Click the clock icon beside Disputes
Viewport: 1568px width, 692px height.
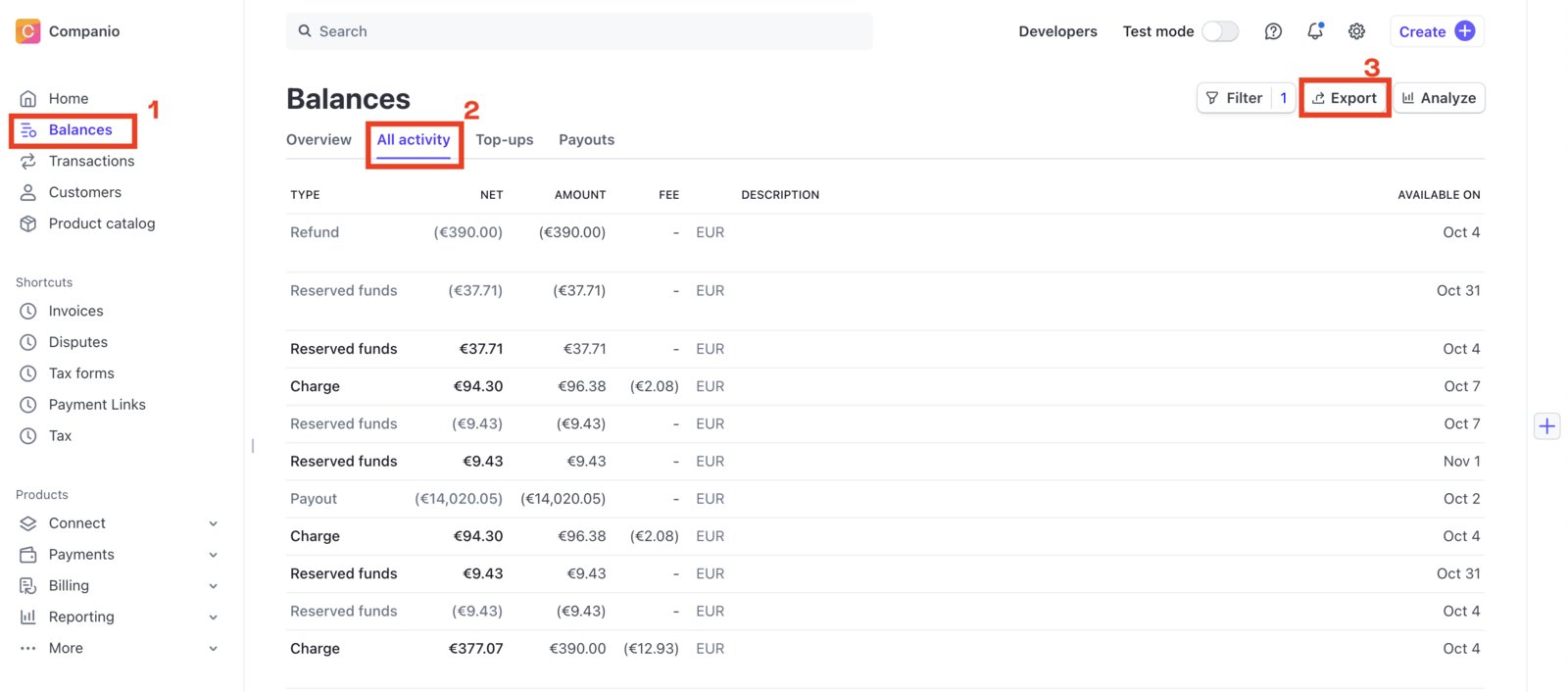coord(28,343)
